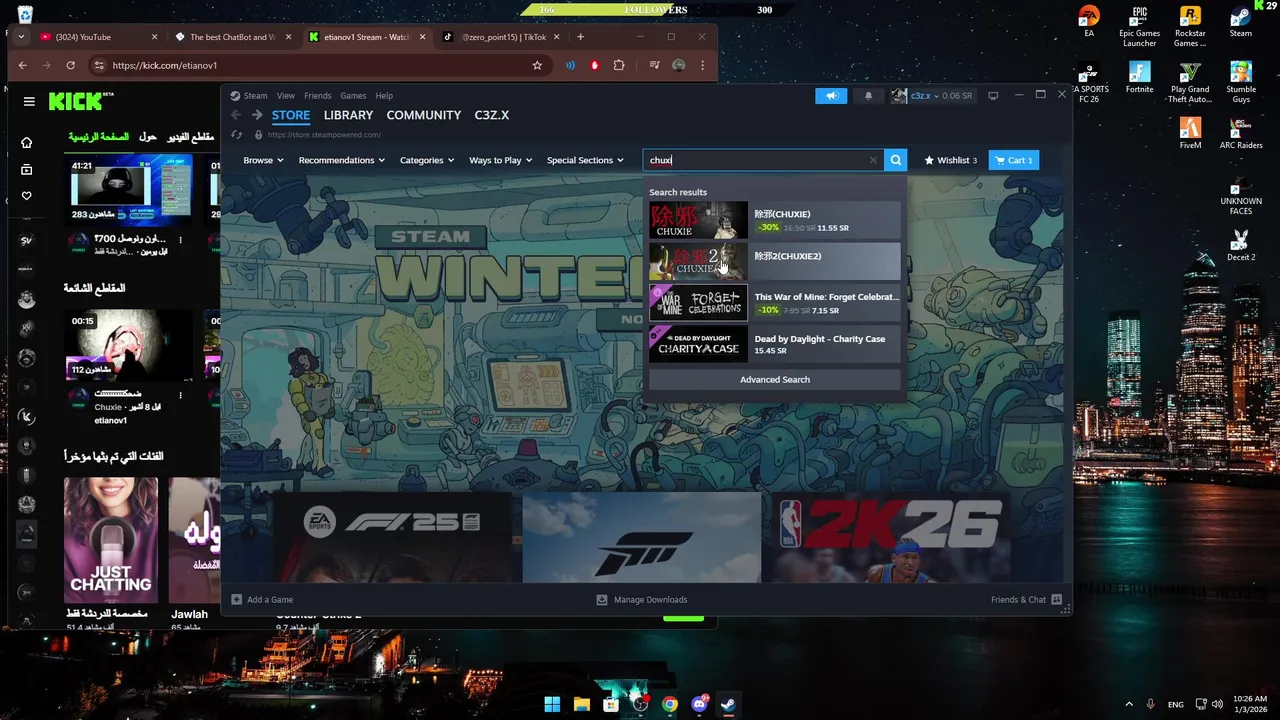This screenshot has width=1280, height=720.
Task: Clear the Steam search field with X
Action: (873, 160)
